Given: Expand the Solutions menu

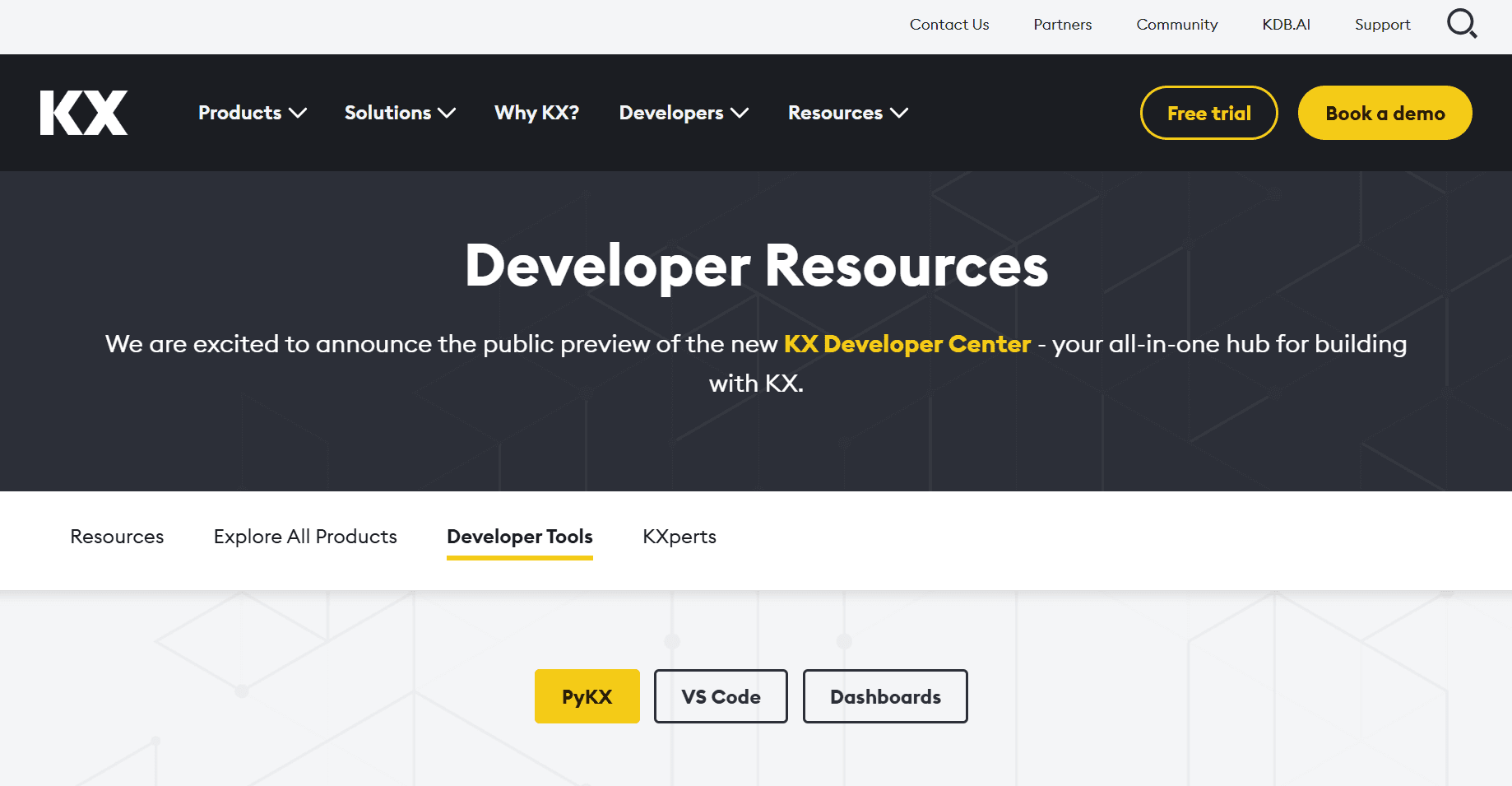Looking at the screenshot, I should click(x=400, y=113).
